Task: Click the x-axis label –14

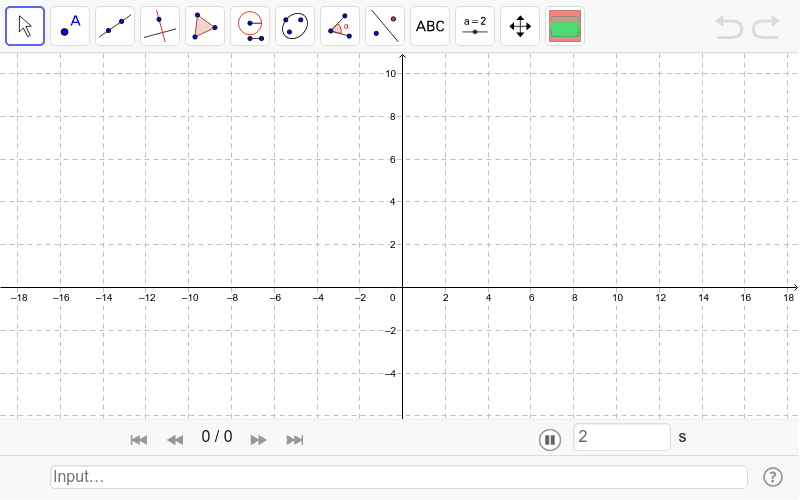Action: (104, 297)
